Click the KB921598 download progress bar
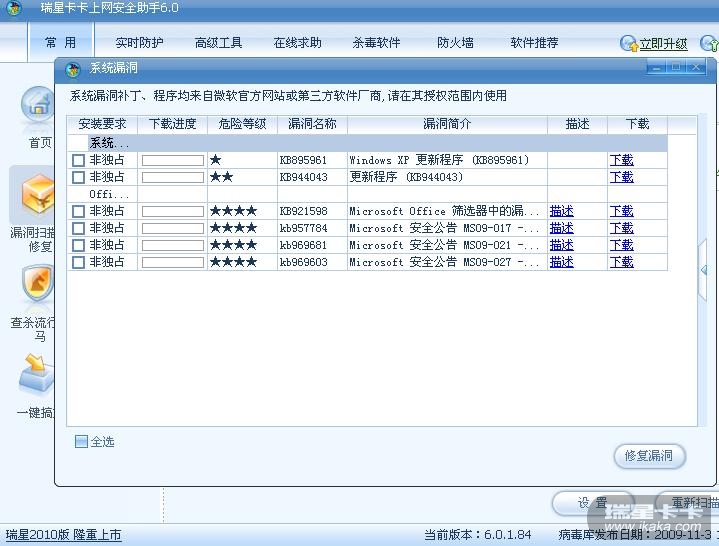This screenshot has width=719, height=546. [x=173, y=211]
